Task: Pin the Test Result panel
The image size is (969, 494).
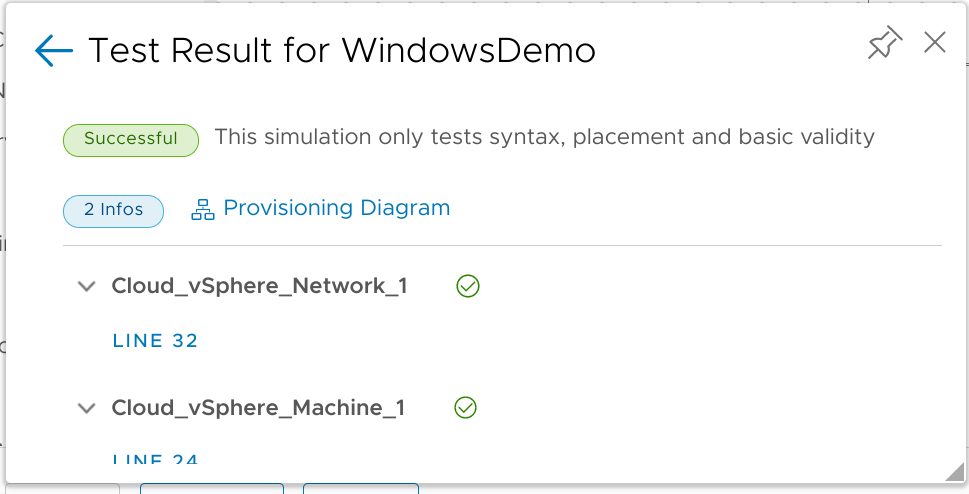Action: (884, 44)
